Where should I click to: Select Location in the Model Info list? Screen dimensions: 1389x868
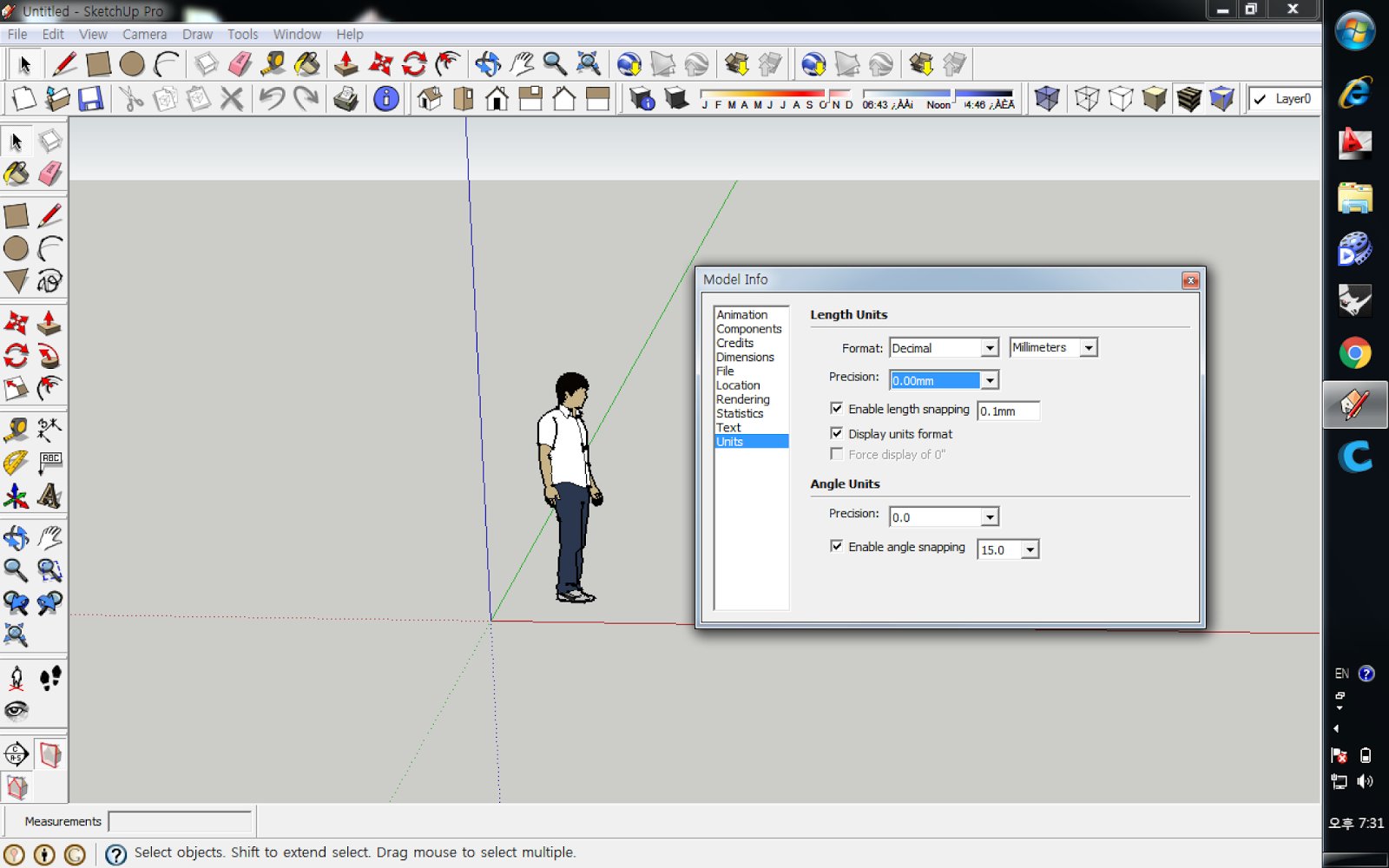click(738, 385)
